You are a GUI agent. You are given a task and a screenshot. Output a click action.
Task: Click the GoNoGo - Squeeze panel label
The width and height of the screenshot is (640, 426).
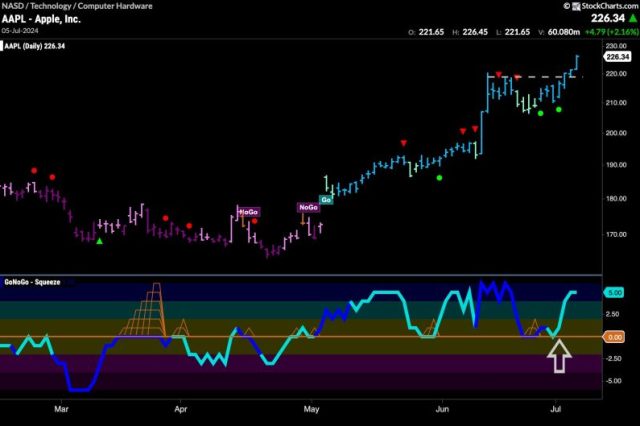[x=32, y=282]
